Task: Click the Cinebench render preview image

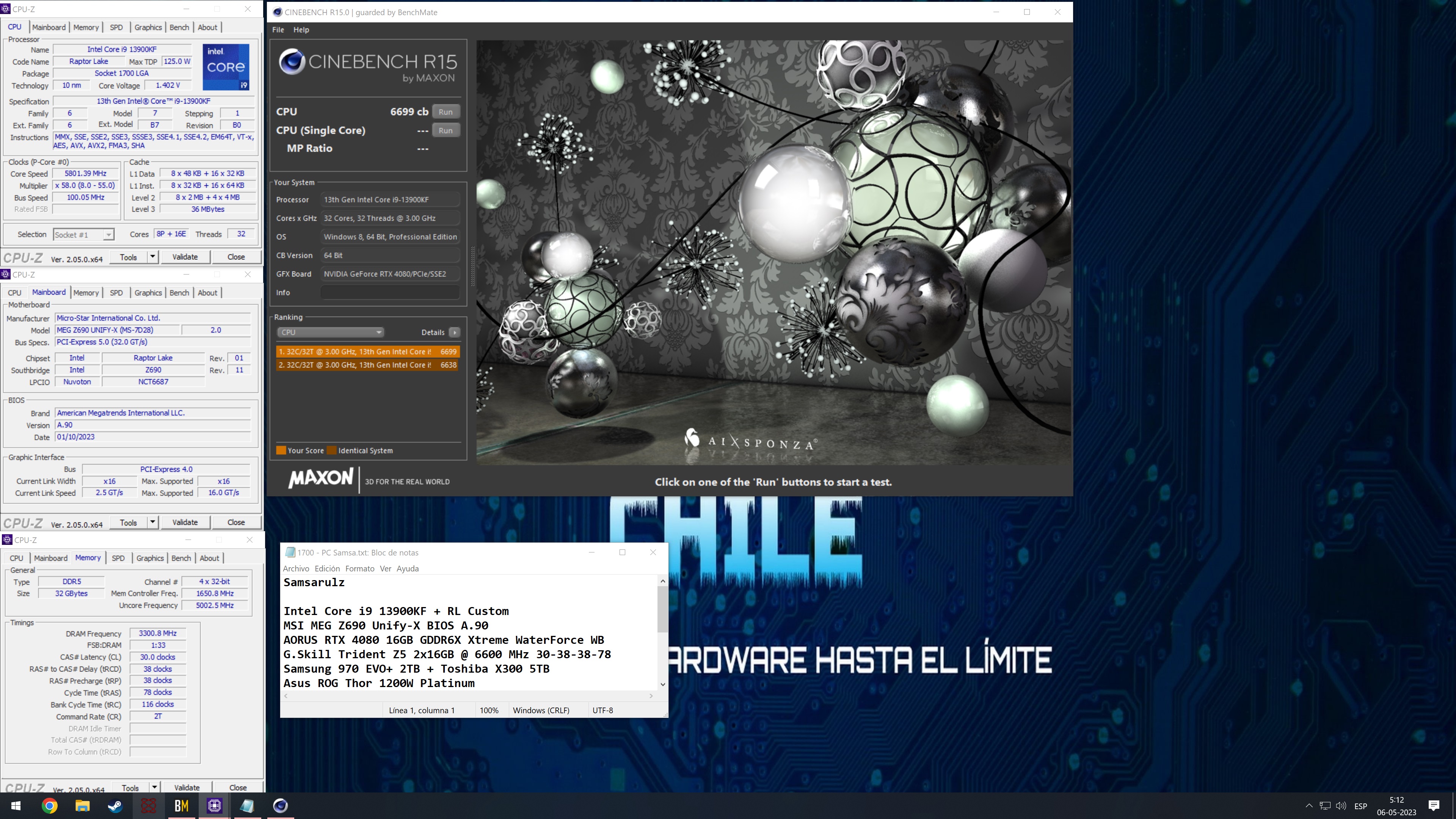Action: coord(774,252)
